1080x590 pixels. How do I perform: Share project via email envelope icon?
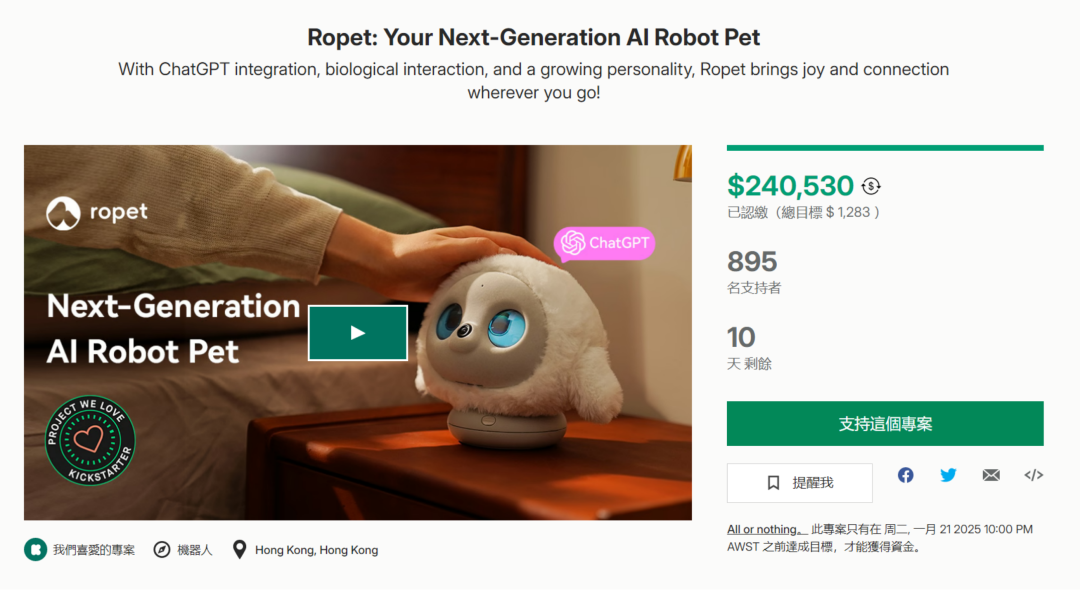point(991,475)
